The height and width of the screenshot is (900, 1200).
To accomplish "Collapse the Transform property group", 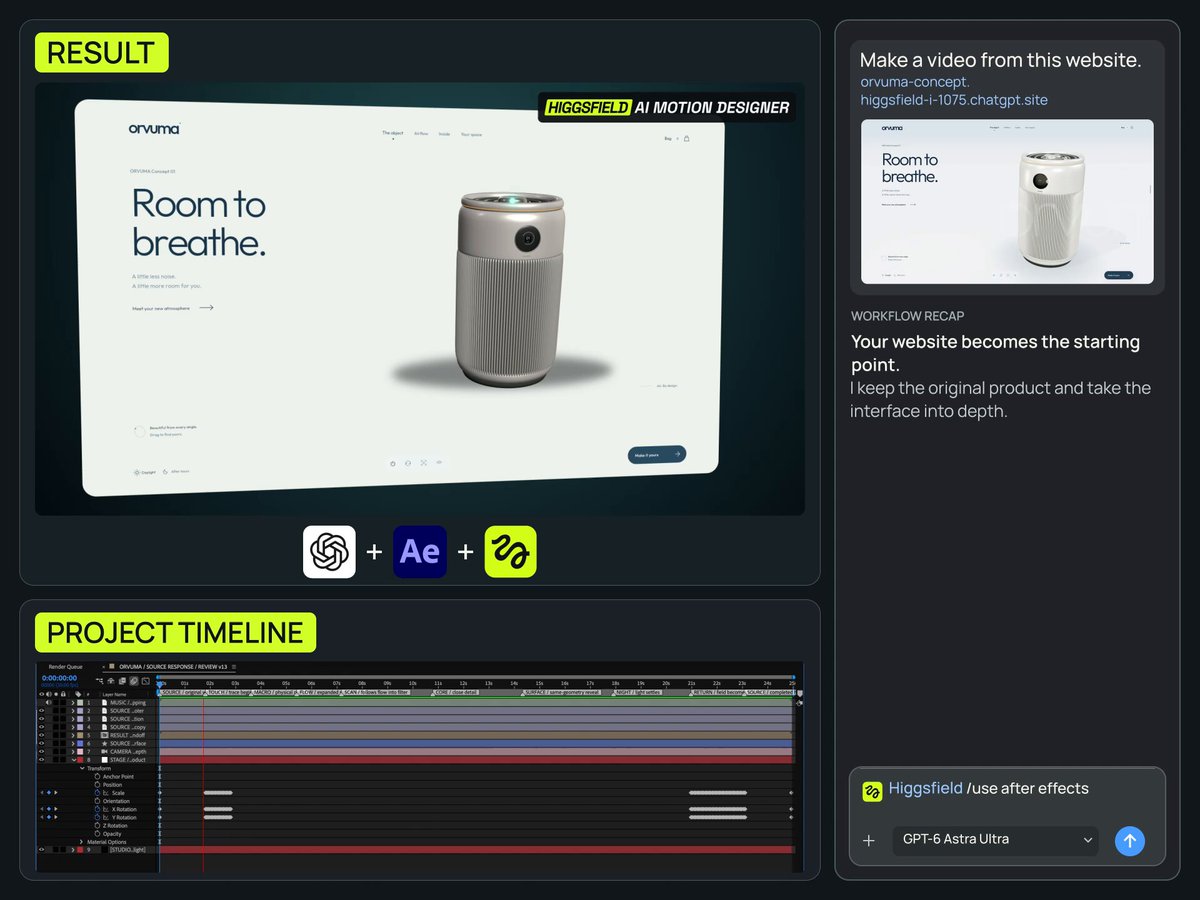I will click(82, 768).
